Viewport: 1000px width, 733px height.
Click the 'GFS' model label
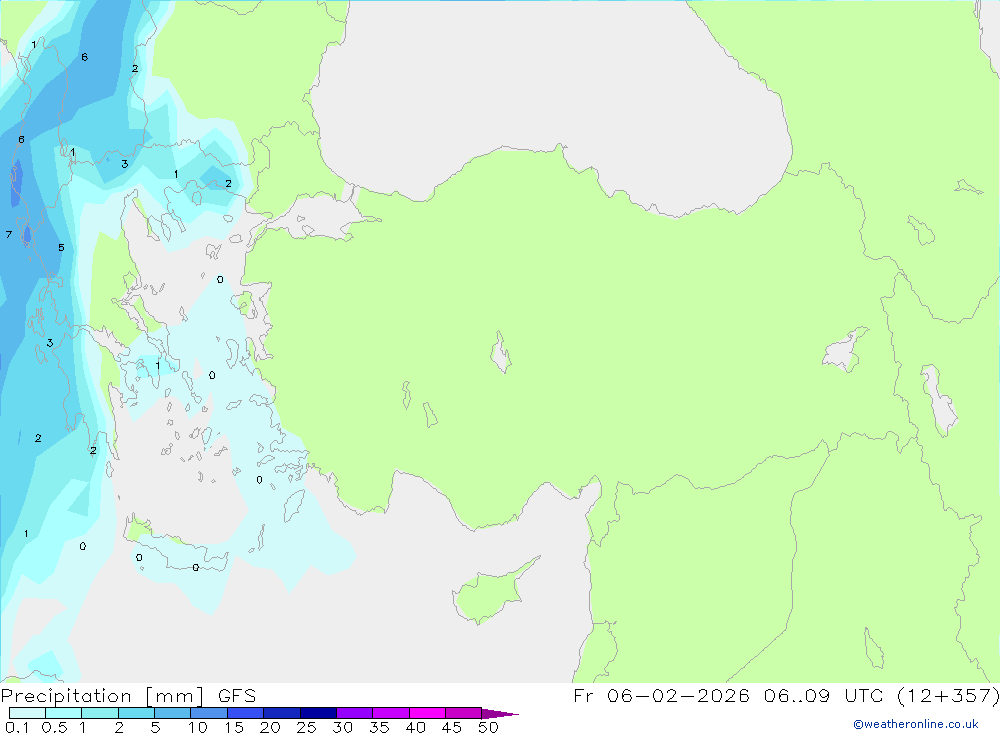click(x=237, y=696)
